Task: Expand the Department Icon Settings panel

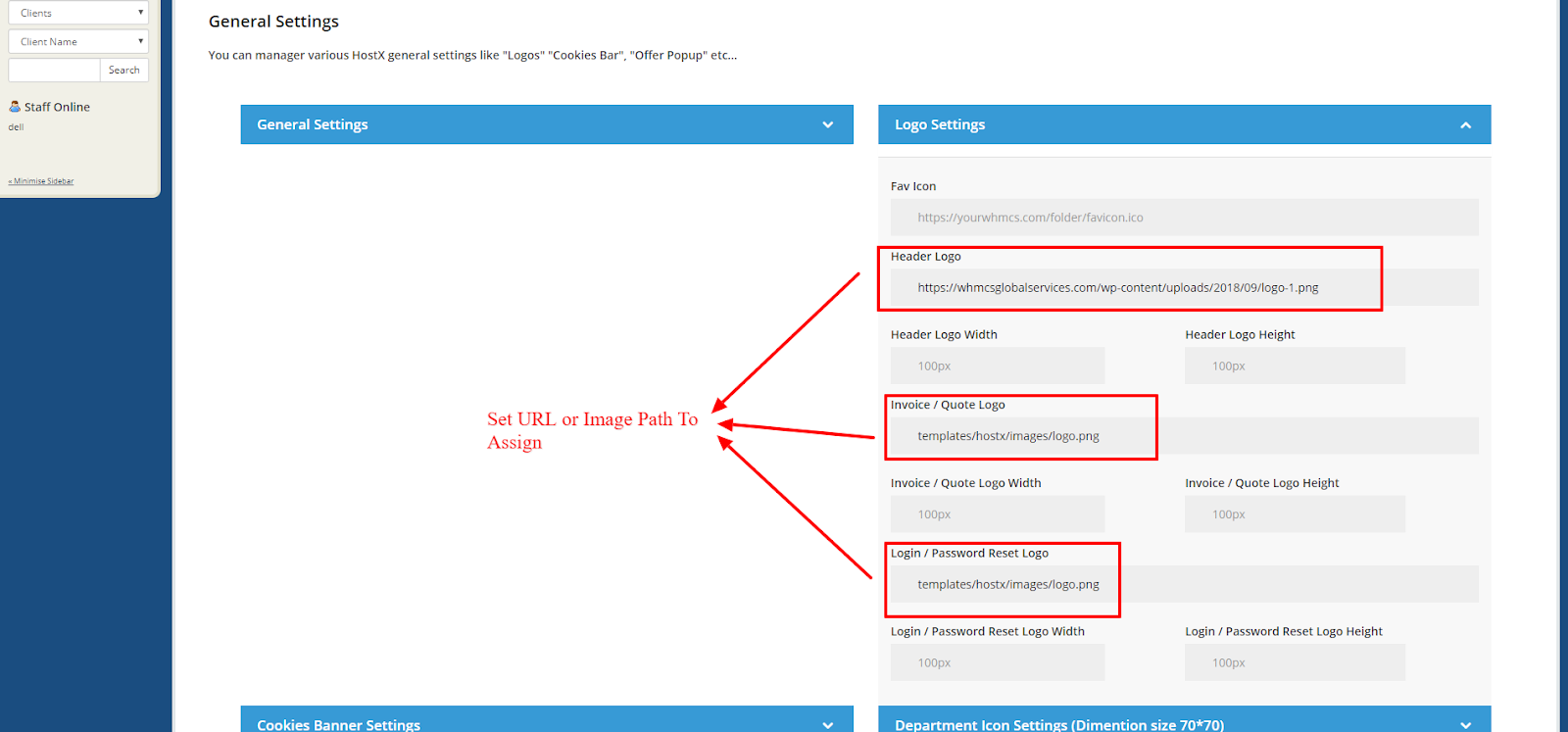Action: click(x=1184, y=723)
